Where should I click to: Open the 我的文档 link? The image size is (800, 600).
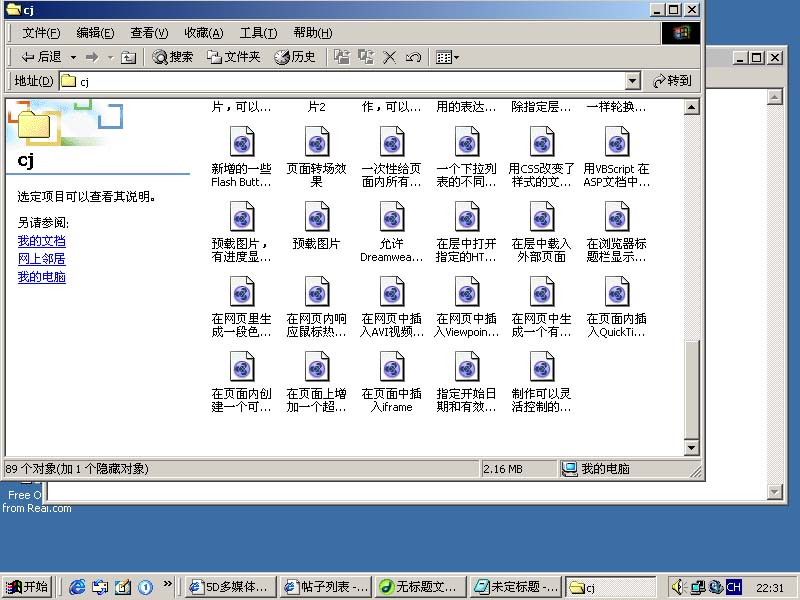[41, 241]
